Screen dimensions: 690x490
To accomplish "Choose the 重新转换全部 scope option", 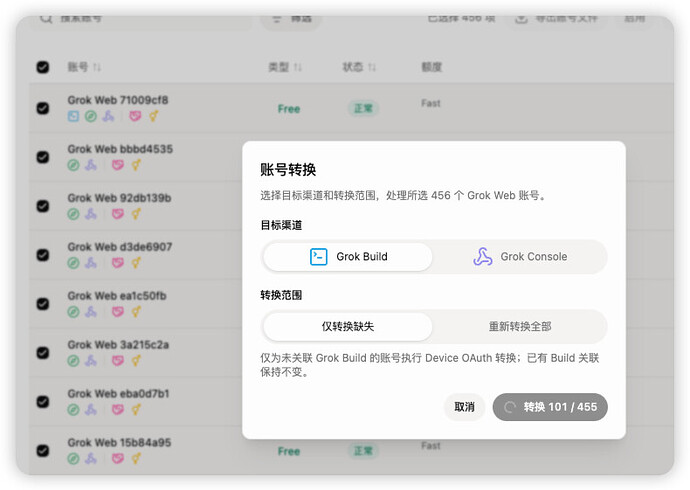I will [x=520, y=326].
